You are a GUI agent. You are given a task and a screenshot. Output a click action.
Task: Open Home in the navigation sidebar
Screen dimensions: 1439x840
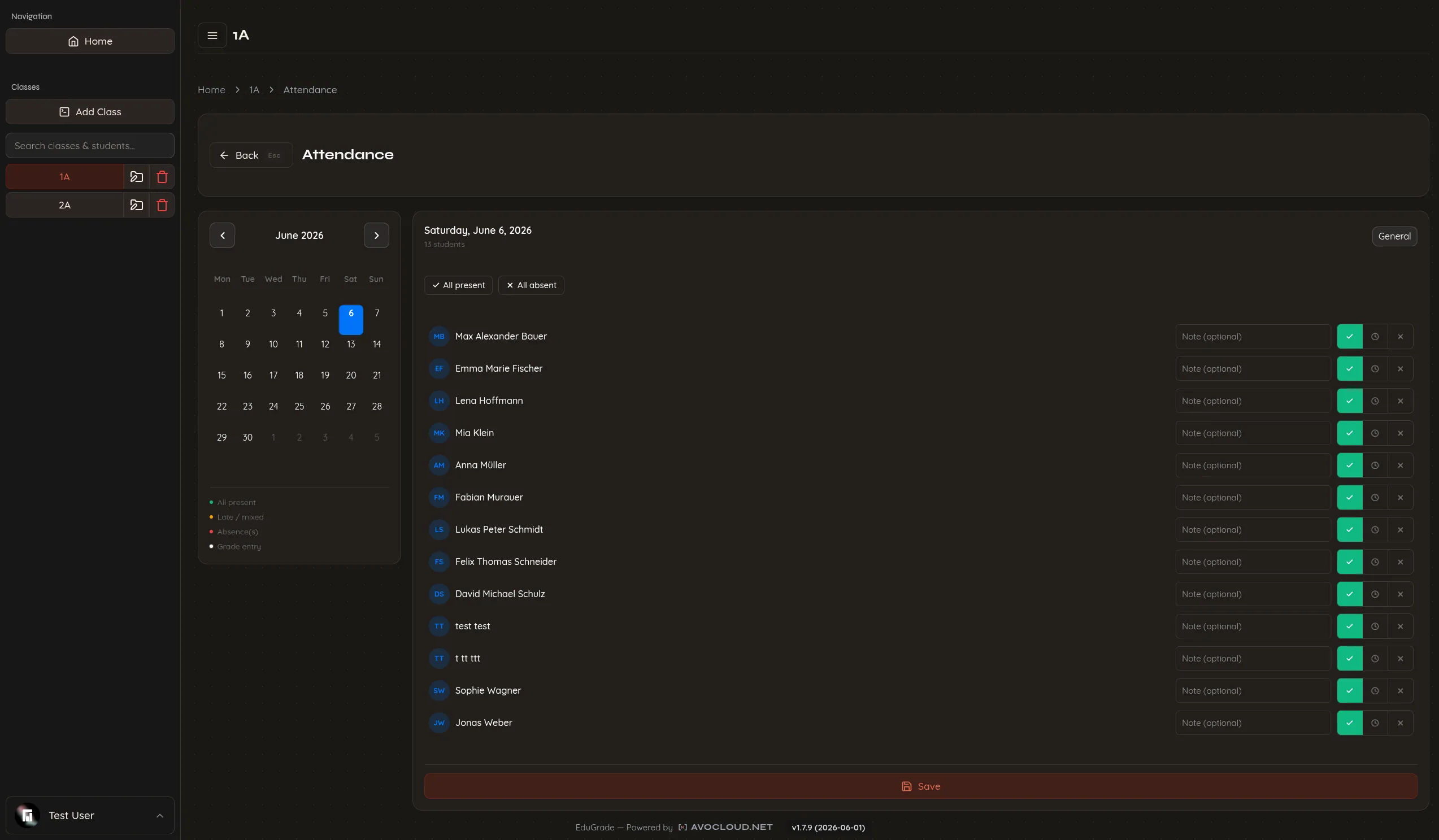[x=90, y=41]
